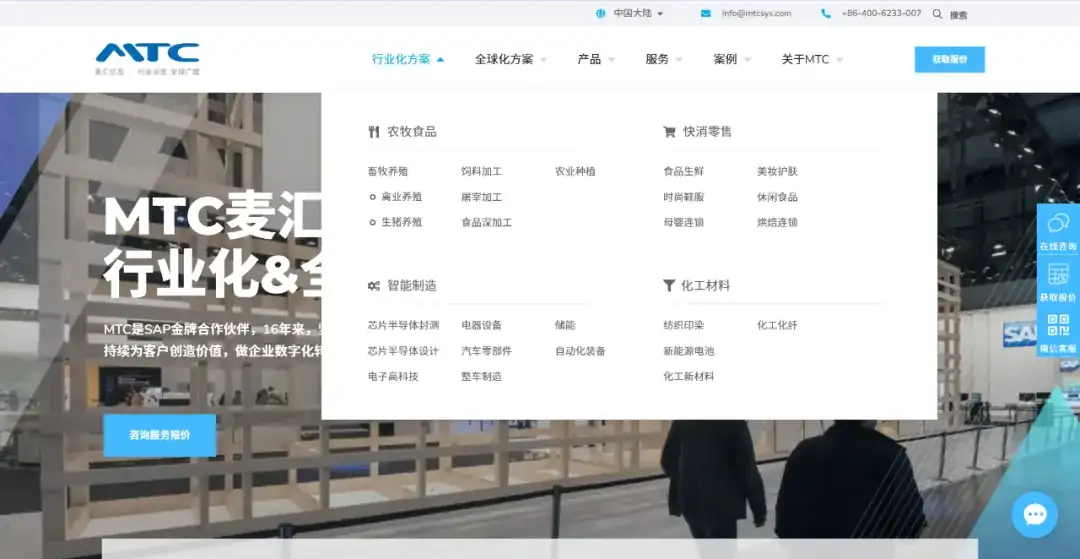Select 汽车零部件 menu entry

click(486, 351)
